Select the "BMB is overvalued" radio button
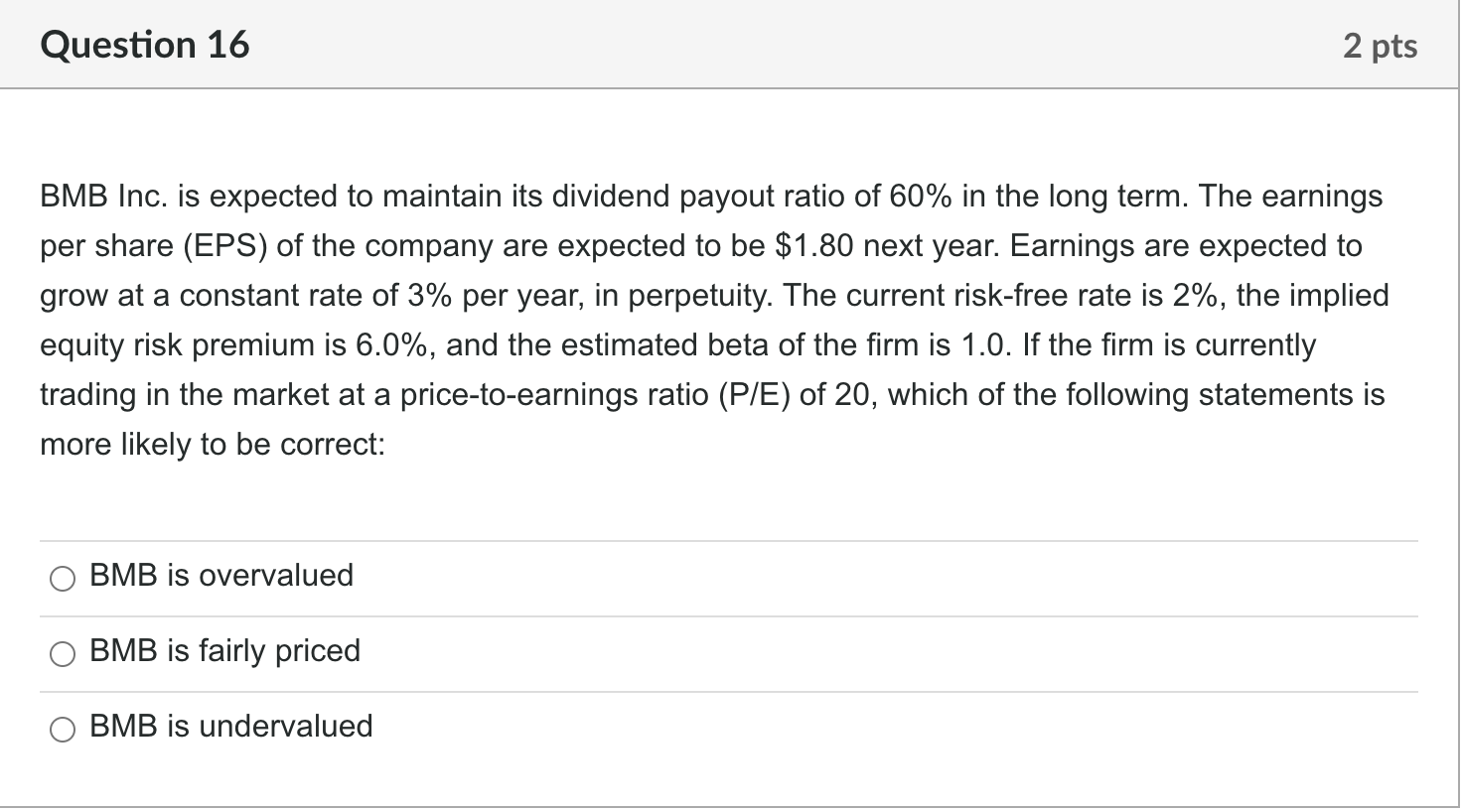The height and width of the screenshot is (812, 1464). click(x=63, y=577)
